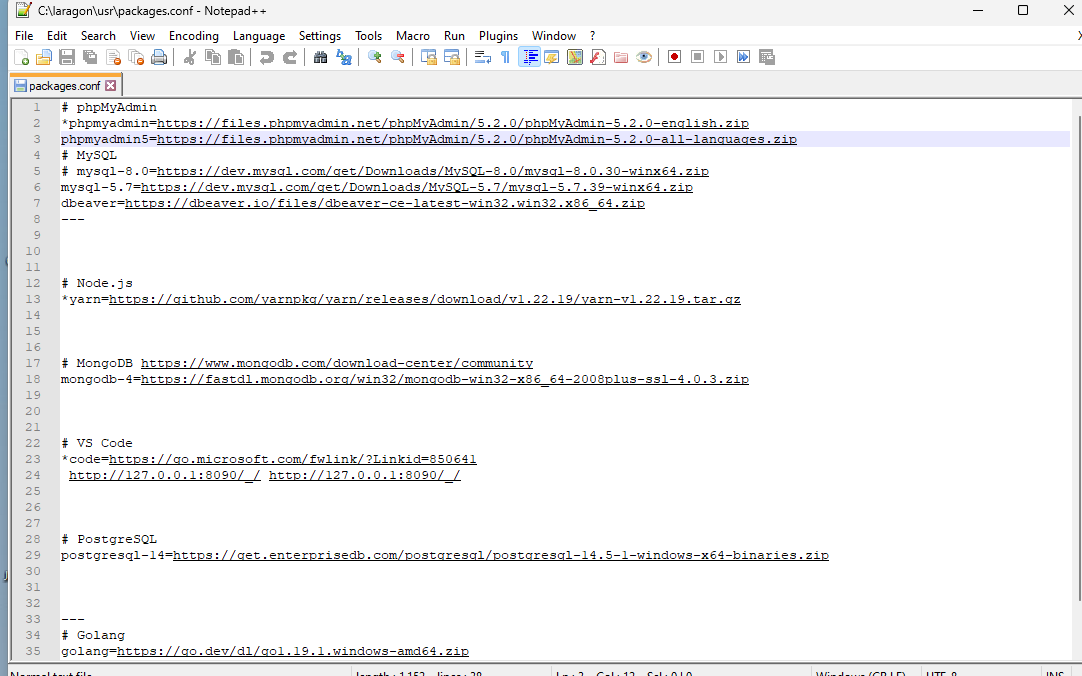Open the Language menu
This screenshot has height=676, width=1082.
(259, 36)
